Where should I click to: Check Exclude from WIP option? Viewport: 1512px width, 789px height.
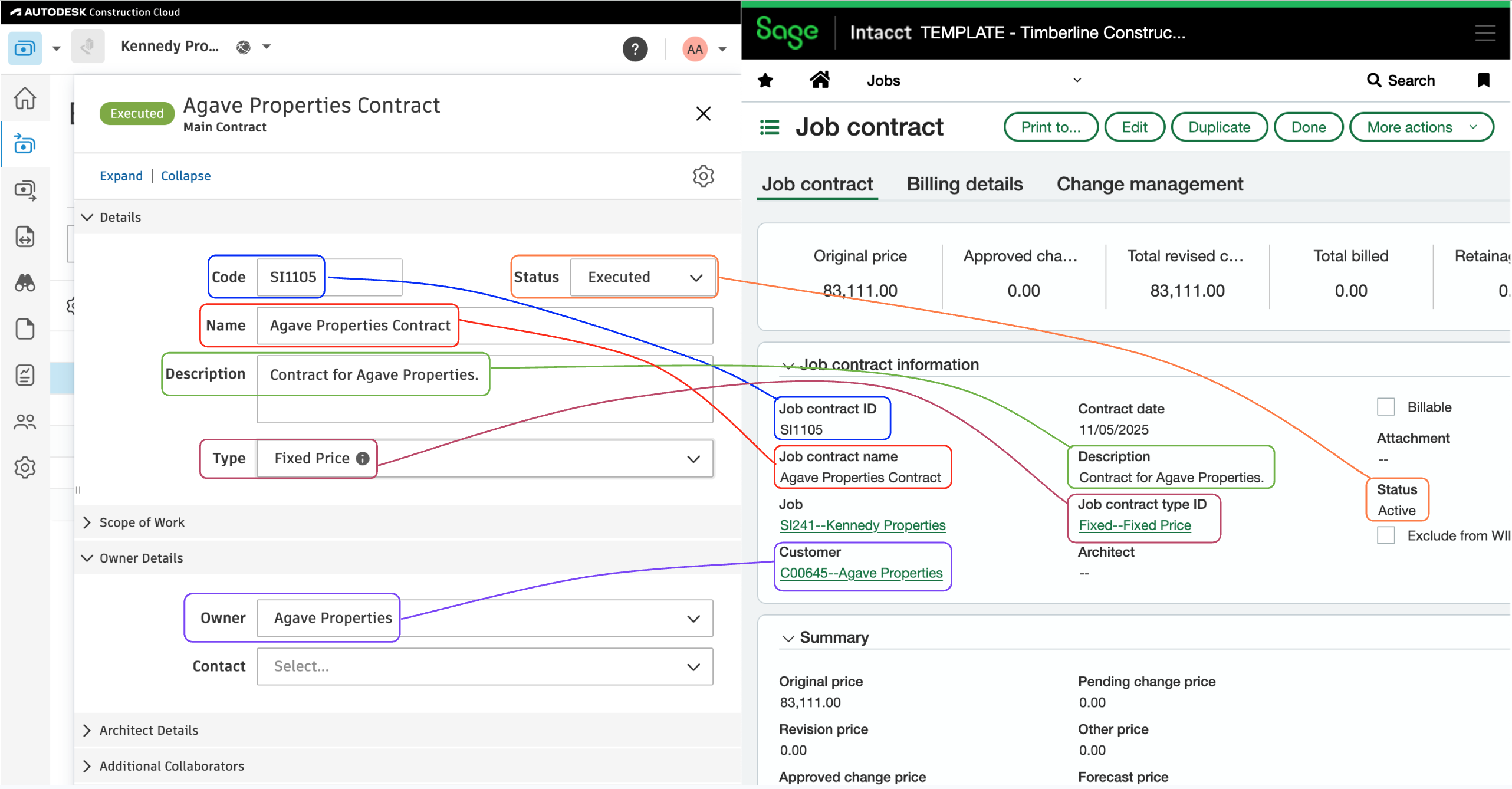(1385, 535)
